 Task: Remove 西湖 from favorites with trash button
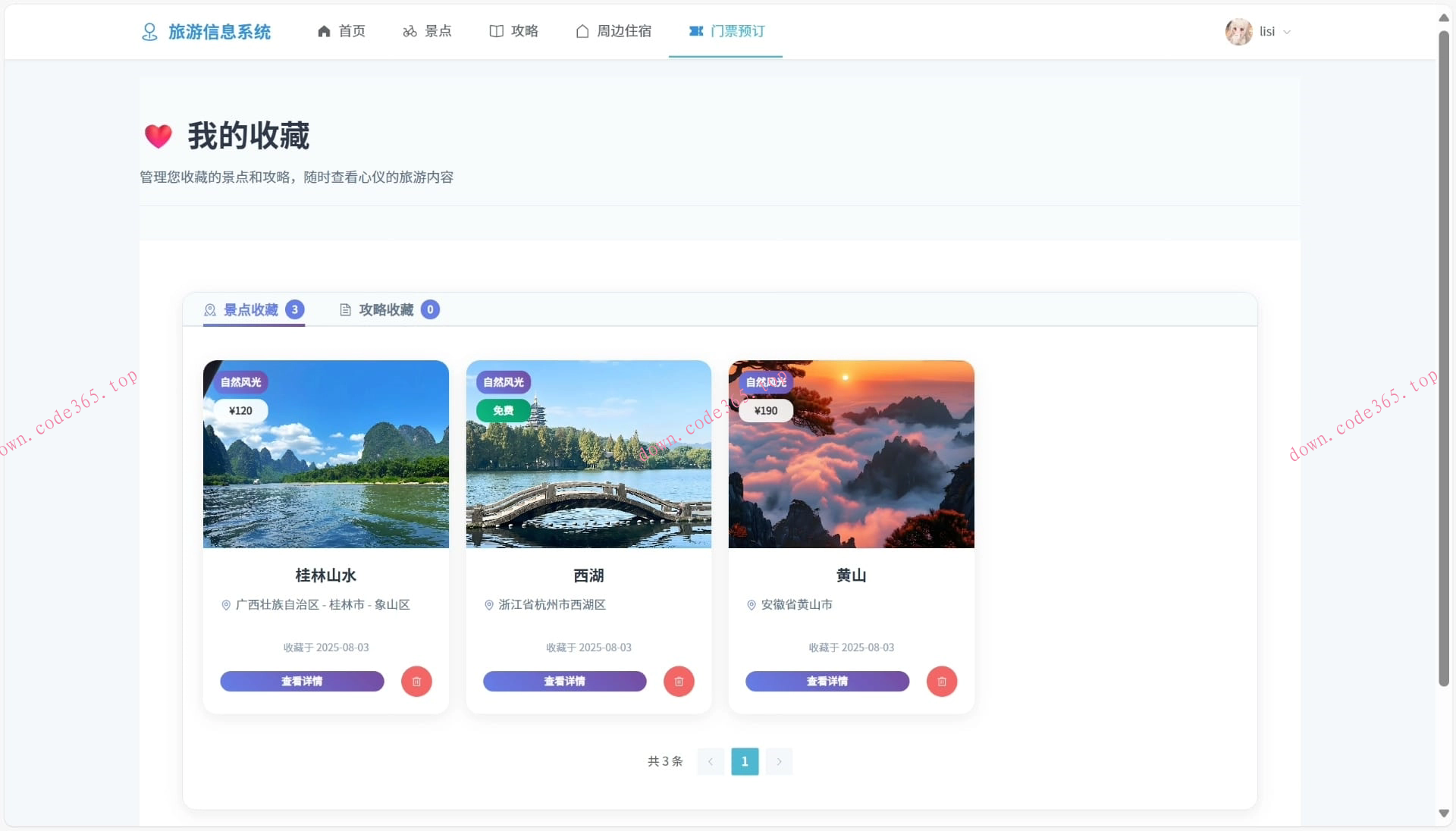click(679, 682)
